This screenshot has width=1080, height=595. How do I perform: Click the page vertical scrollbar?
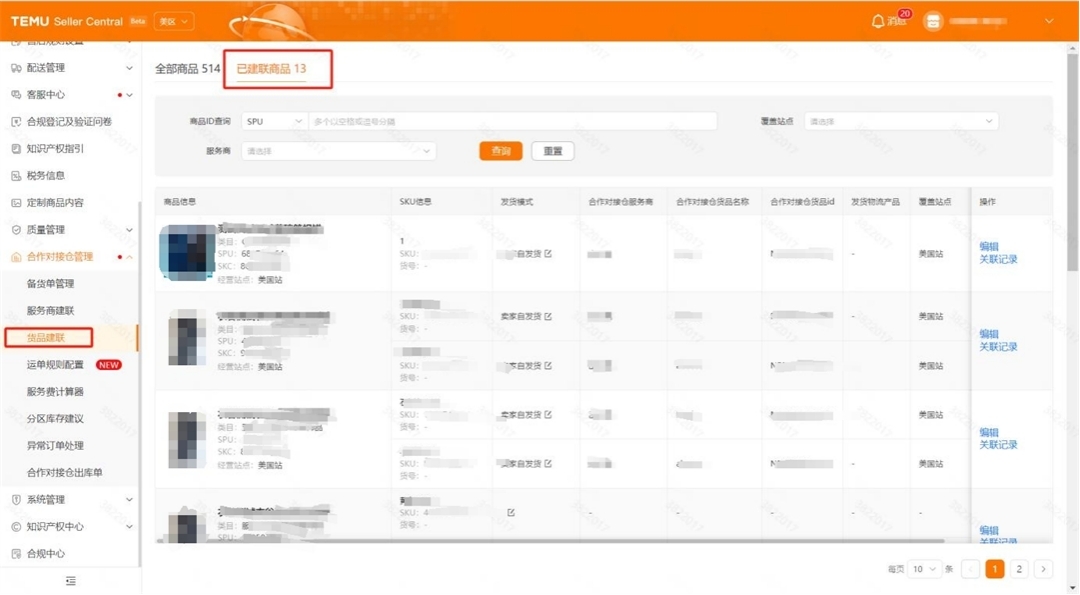coord(1072,162)
